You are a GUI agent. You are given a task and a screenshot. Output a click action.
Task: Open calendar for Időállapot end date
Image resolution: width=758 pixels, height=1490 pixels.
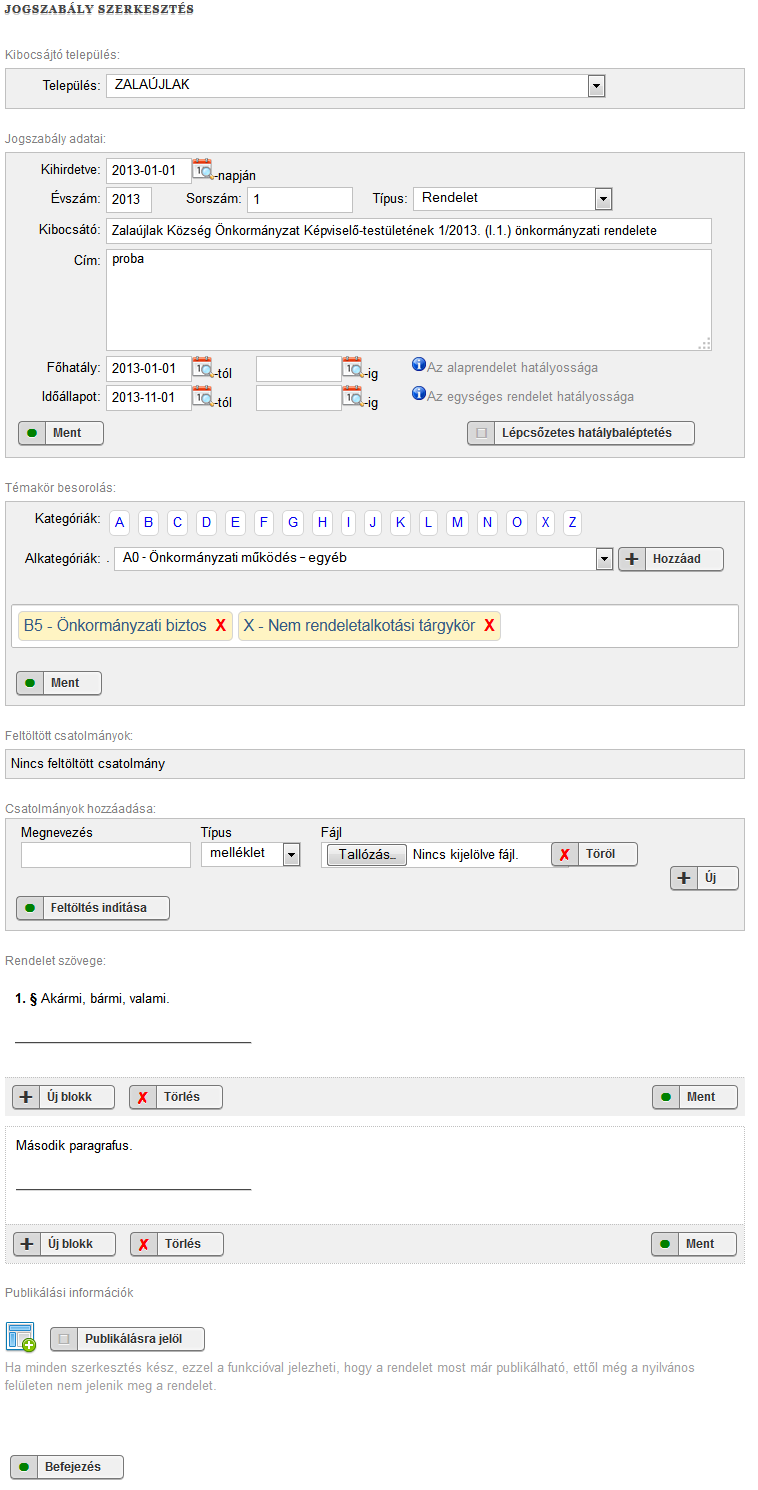352,396
